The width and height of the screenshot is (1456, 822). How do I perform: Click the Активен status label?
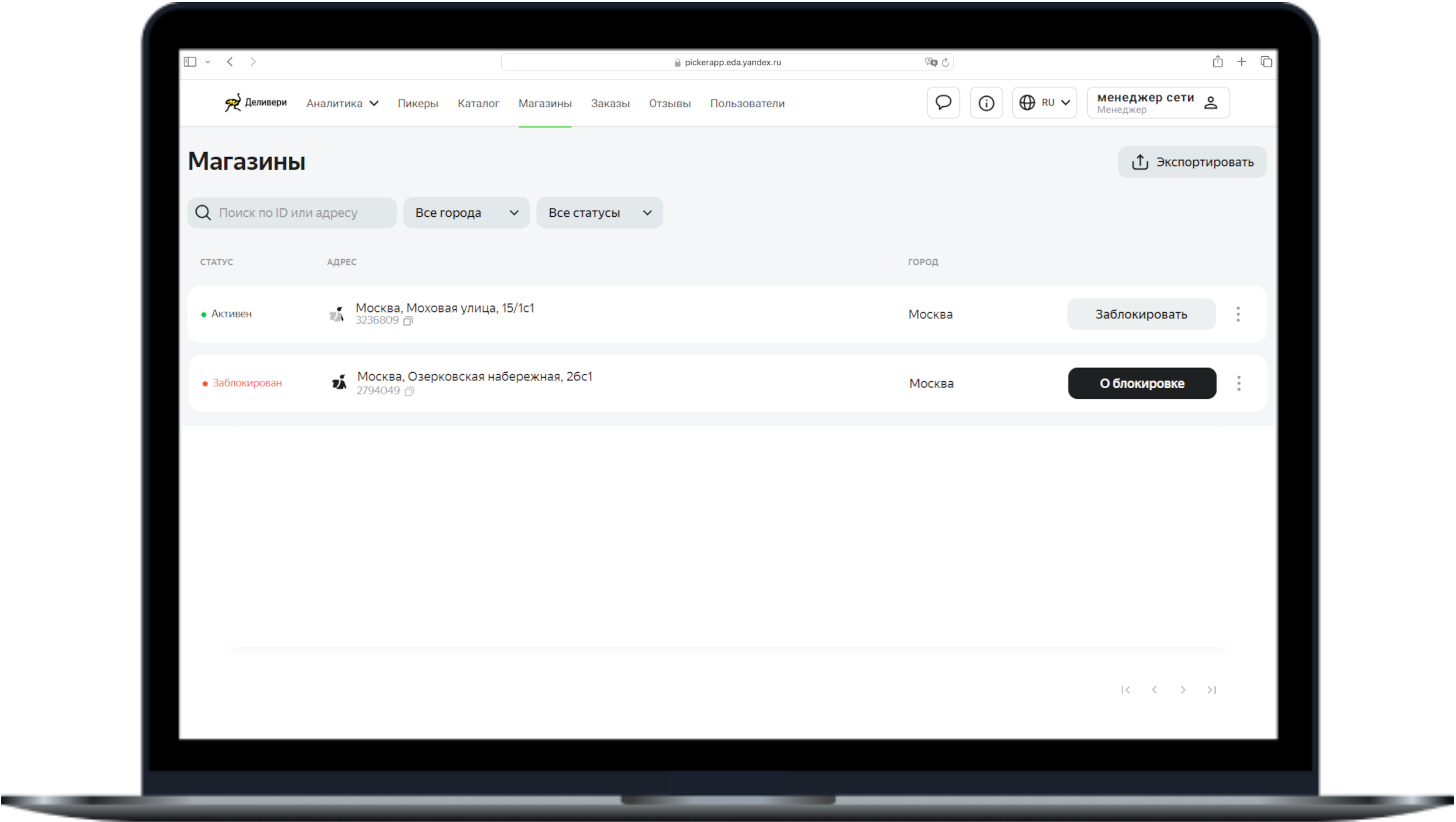(231, 314)
